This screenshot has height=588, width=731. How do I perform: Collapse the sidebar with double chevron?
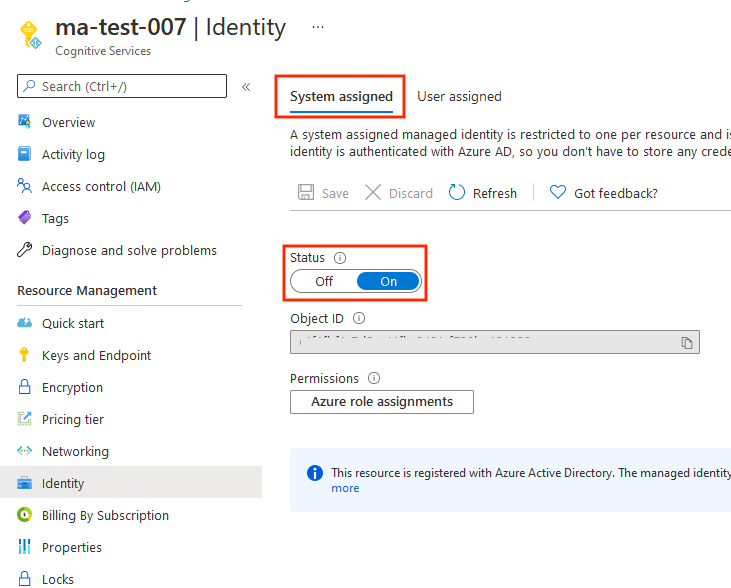point(246,87)
